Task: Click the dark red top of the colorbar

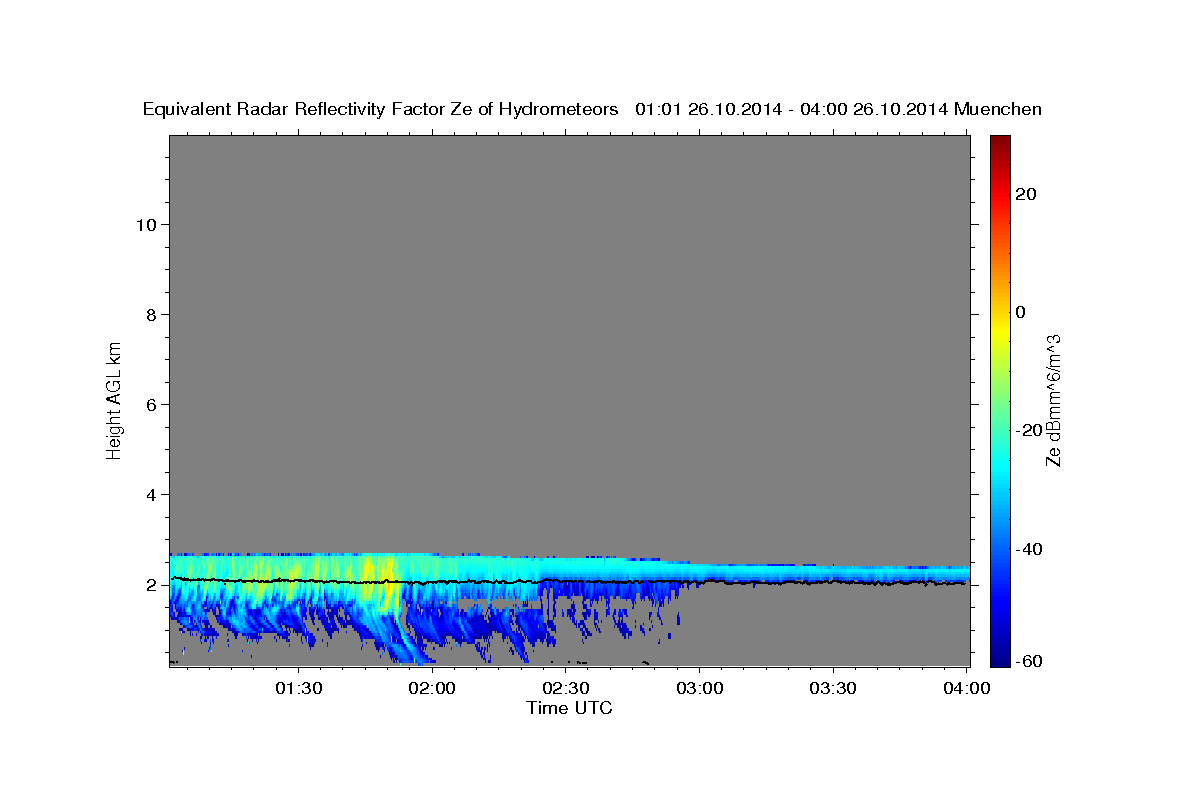Action: click(x=1000, y=143)
